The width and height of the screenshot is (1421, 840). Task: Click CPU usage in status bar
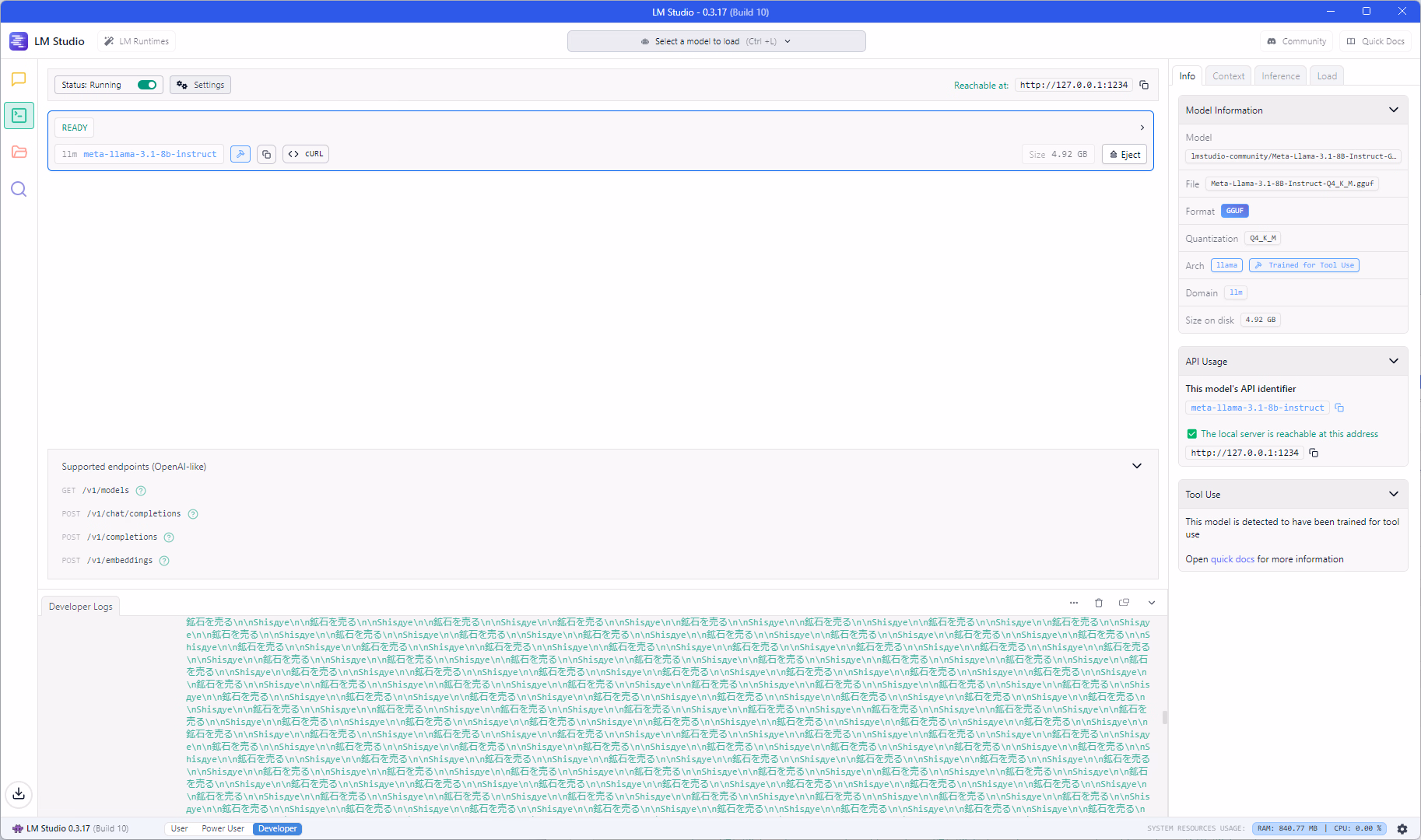1358,829
